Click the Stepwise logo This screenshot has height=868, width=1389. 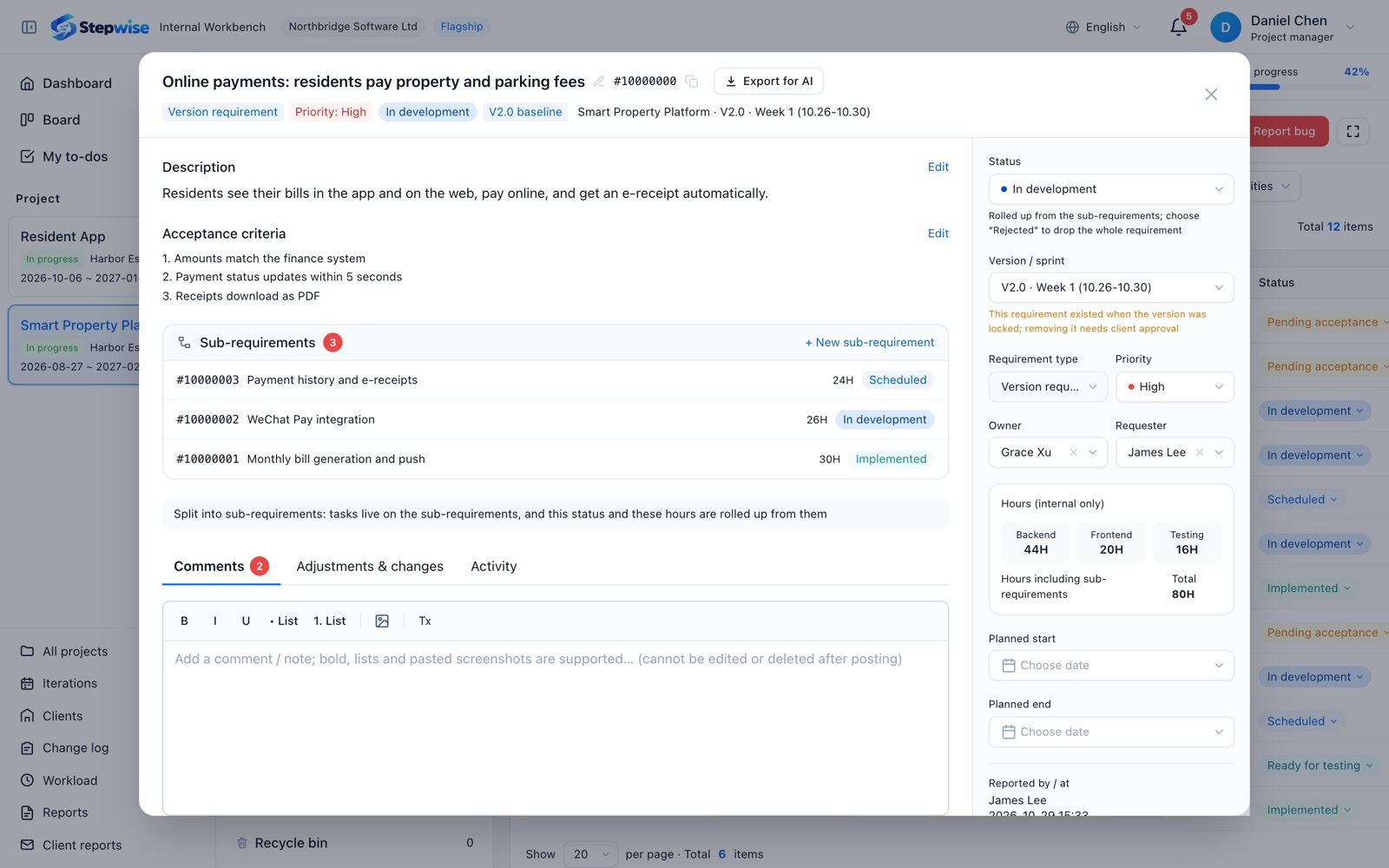99,27
